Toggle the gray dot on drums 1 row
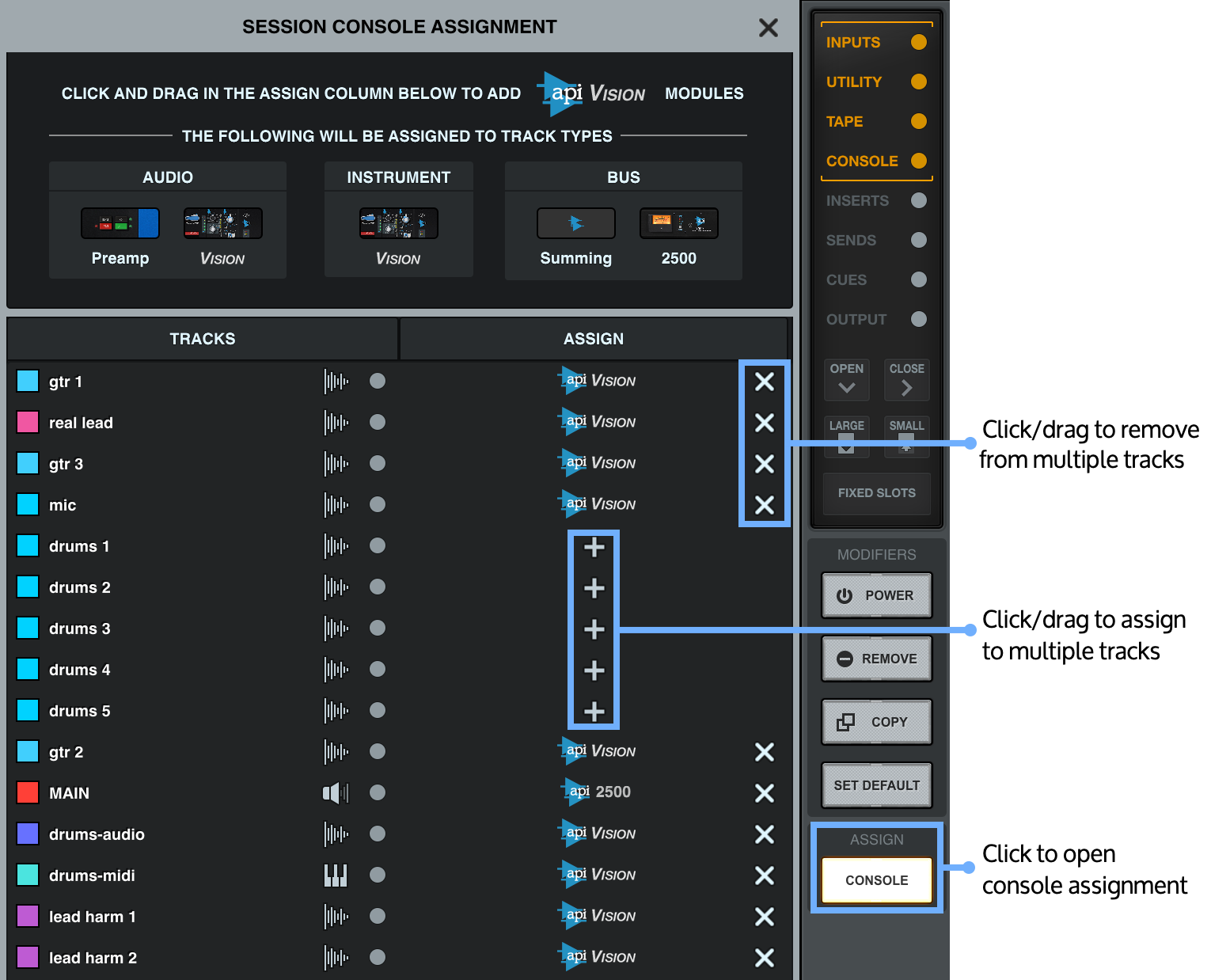Image resolution: width=1211 pixels, height=980 pixels. pos(378,545)
